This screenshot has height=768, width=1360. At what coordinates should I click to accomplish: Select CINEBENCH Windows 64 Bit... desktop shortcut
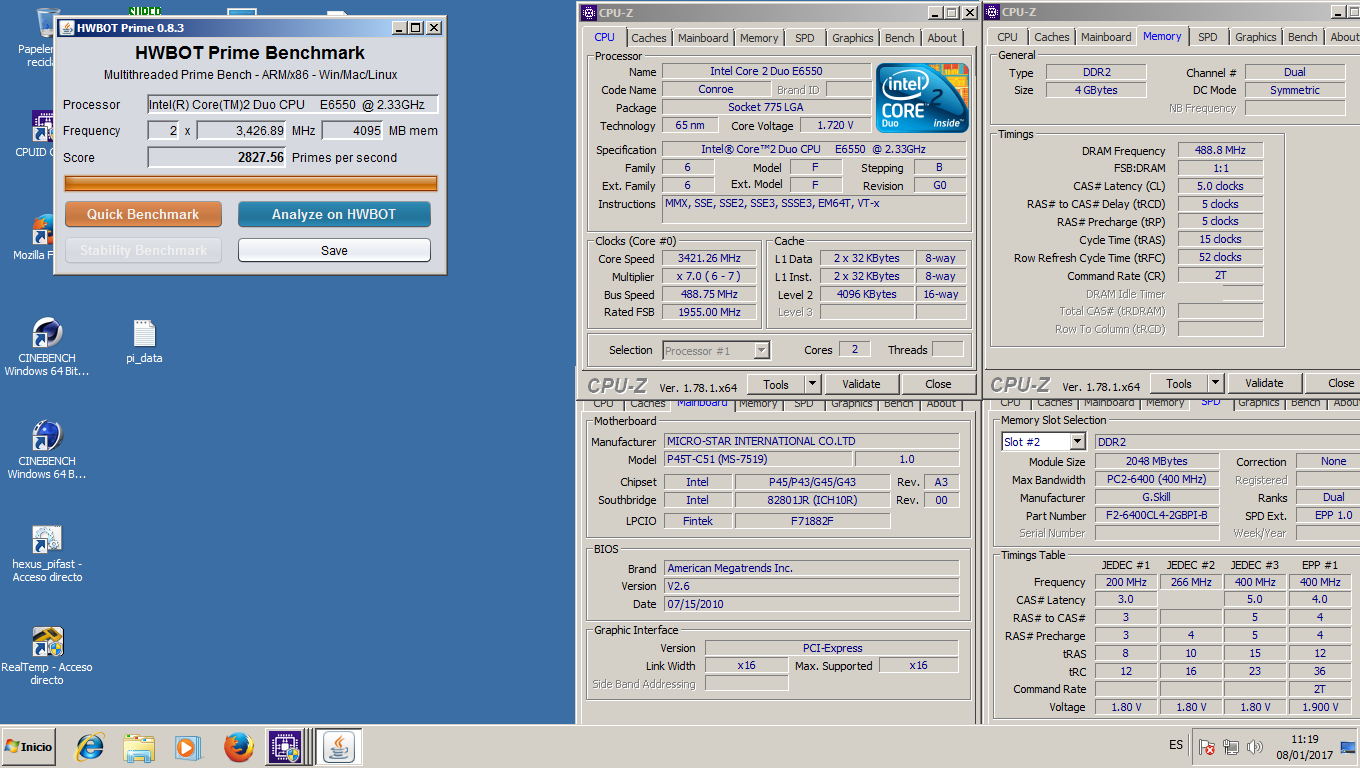coord(47,347)
